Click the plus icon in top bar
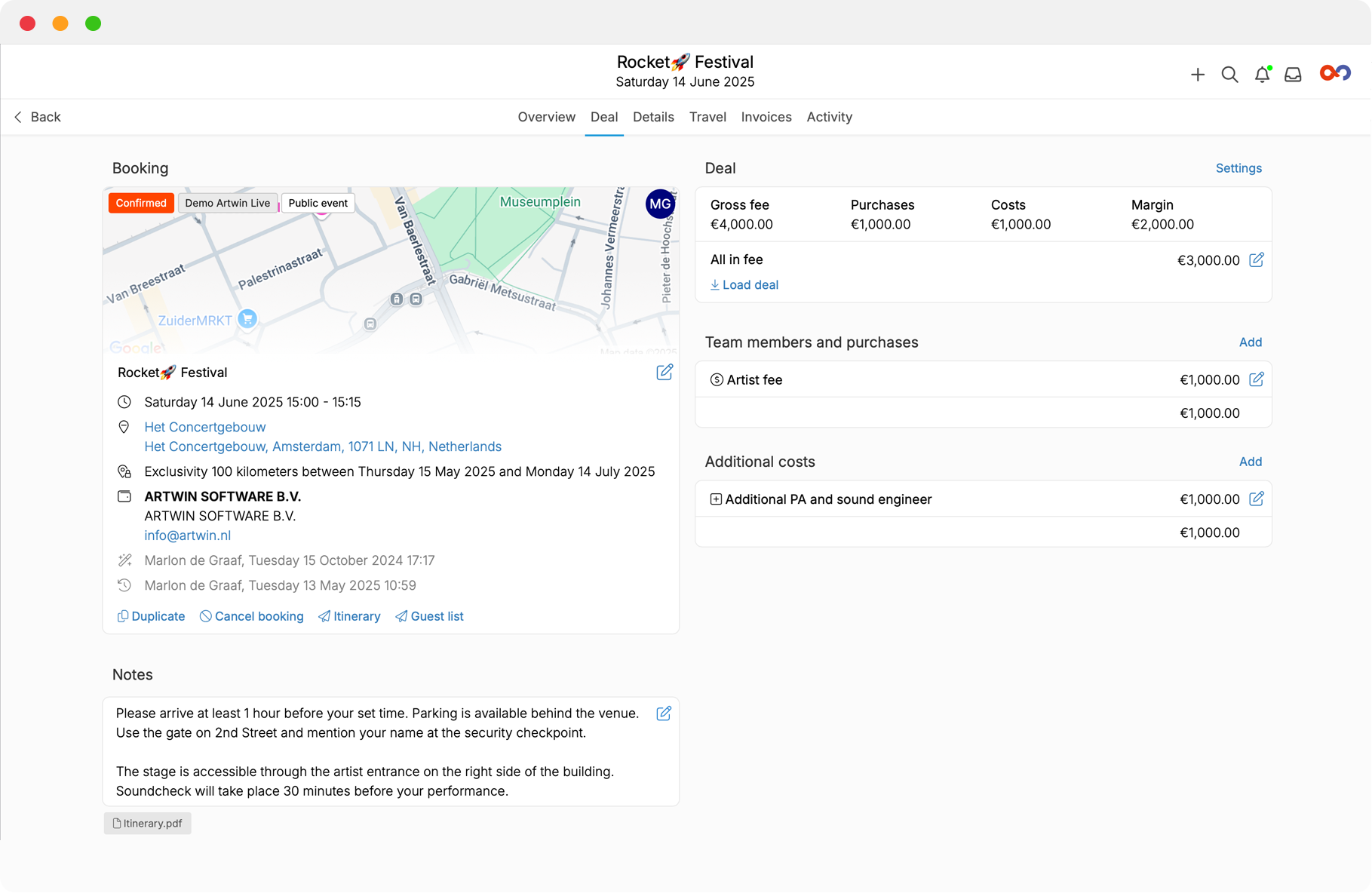Image resolution: width=1372 pixels, height=893 pixels. pos(1197,75)
